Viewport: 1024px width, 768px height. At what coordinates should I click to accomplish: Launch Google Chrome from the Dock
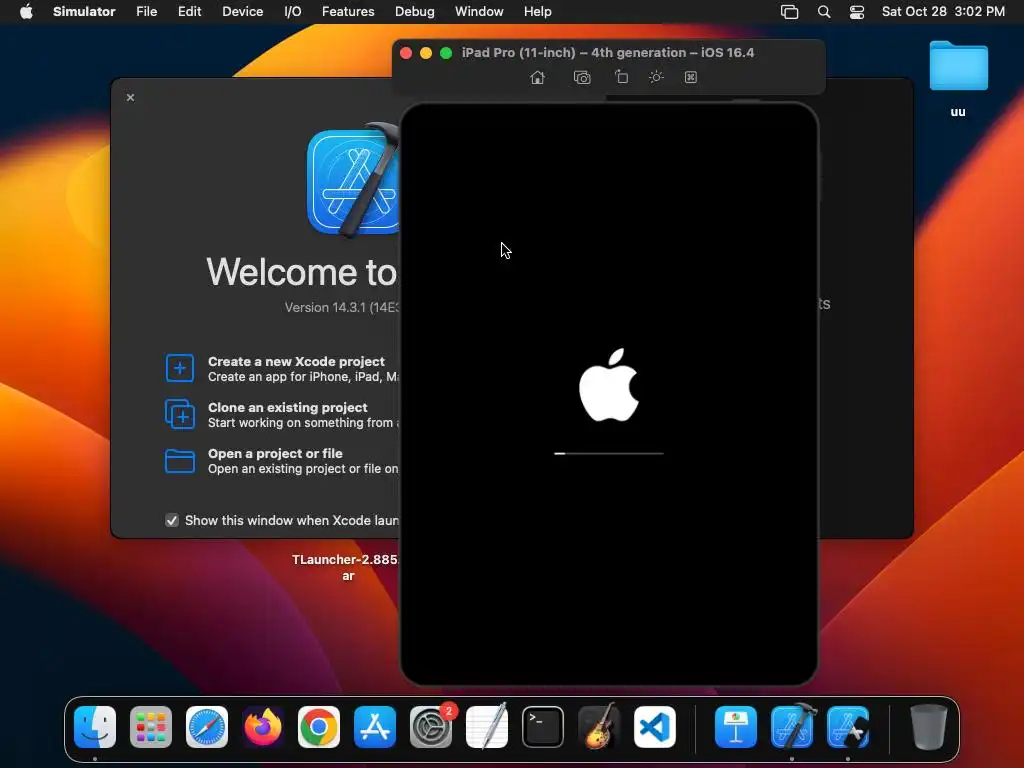319,727
